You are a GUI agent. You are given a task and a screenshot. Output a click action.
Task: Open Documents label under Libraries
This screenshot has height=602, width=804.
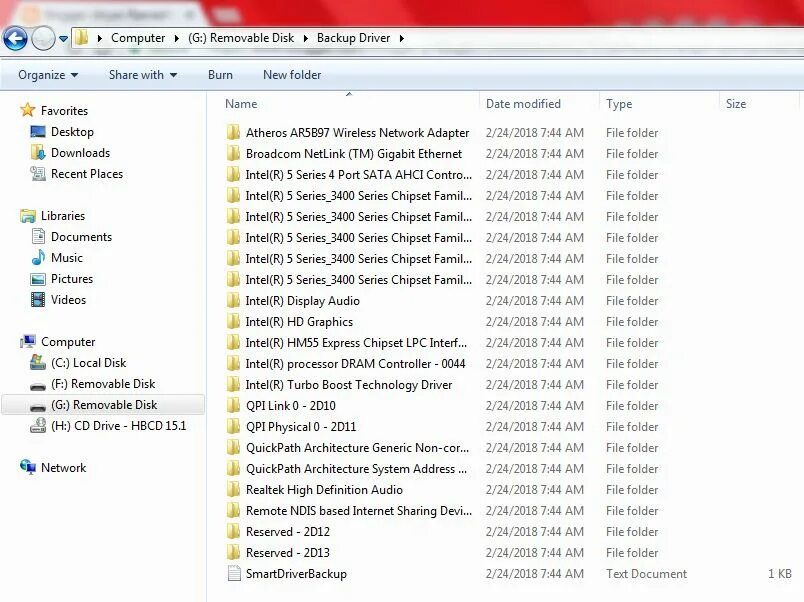(x=81, y=237)
